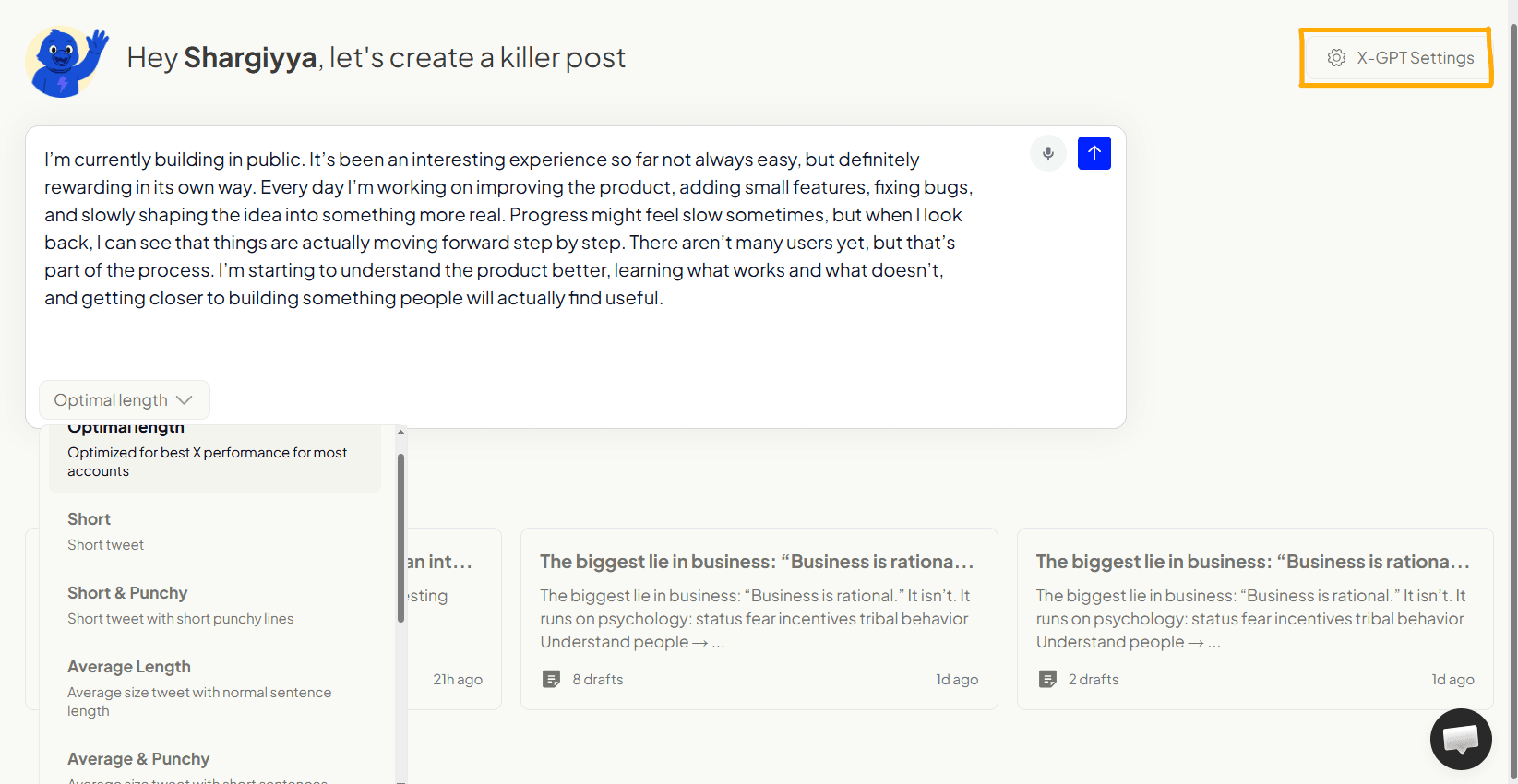1518x784 pixels.
Task: Click the blue mascot avatar
Action: tap(66, 61)
